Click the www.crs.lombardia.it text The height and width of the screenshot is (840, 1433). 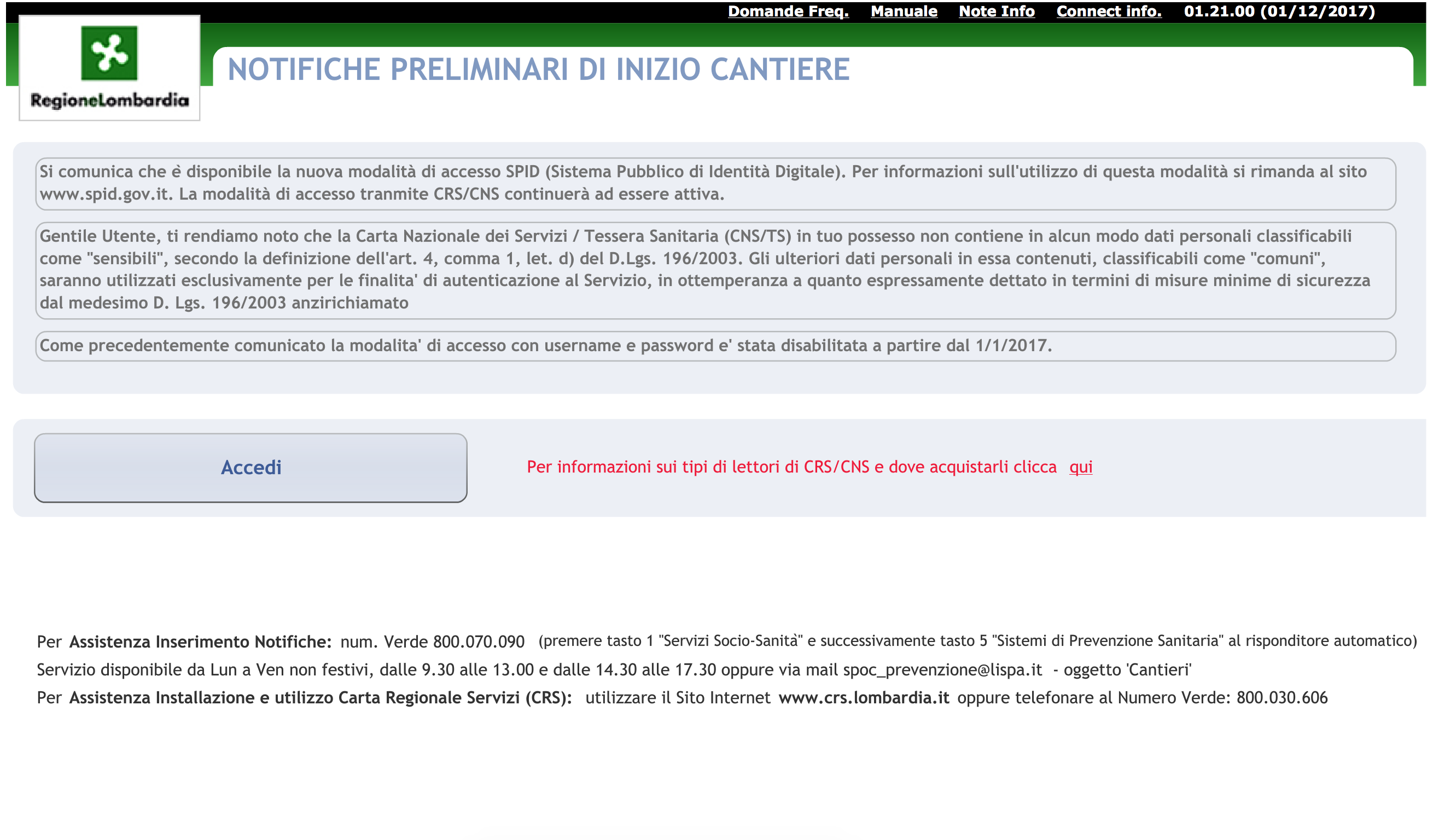pos(864,697)
